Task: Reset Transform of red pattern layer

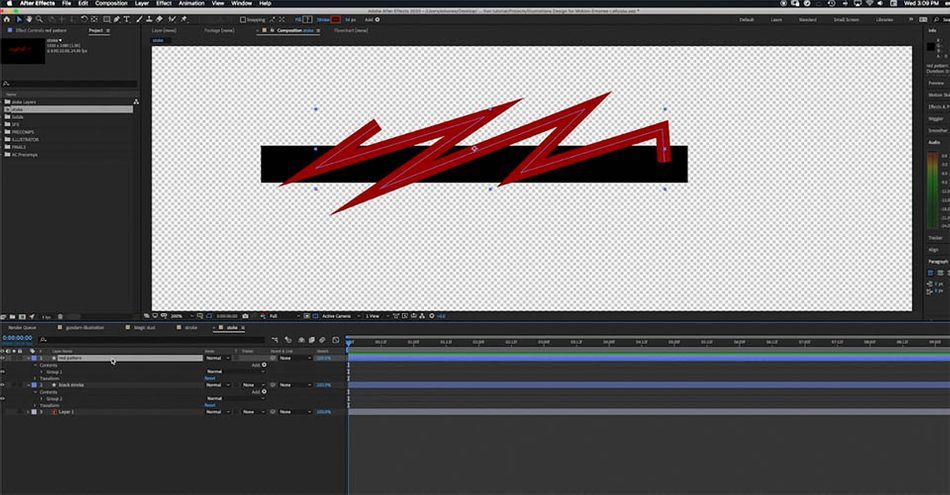Action: point(210,378)
